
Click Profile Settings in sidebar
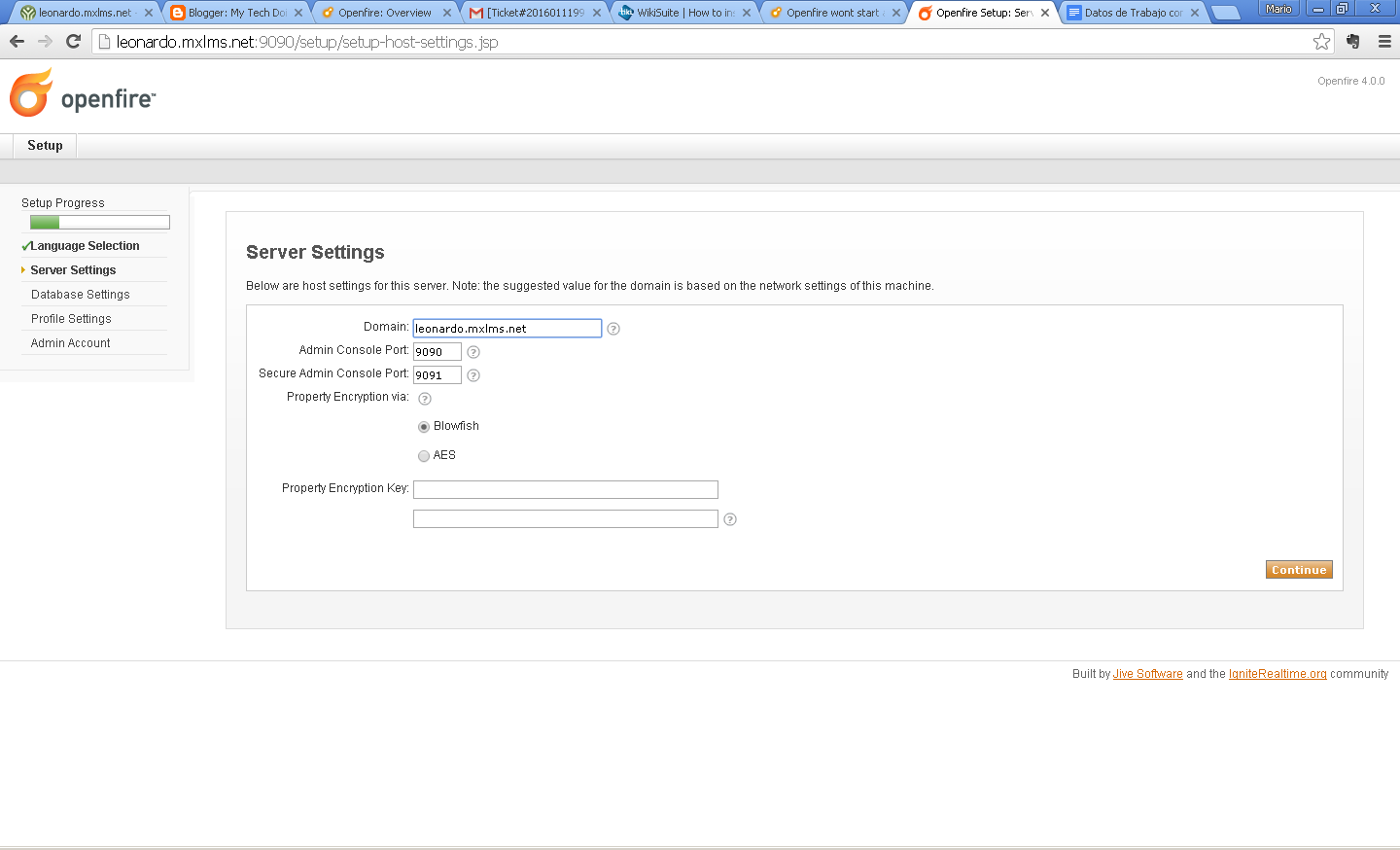coord(71,319)
